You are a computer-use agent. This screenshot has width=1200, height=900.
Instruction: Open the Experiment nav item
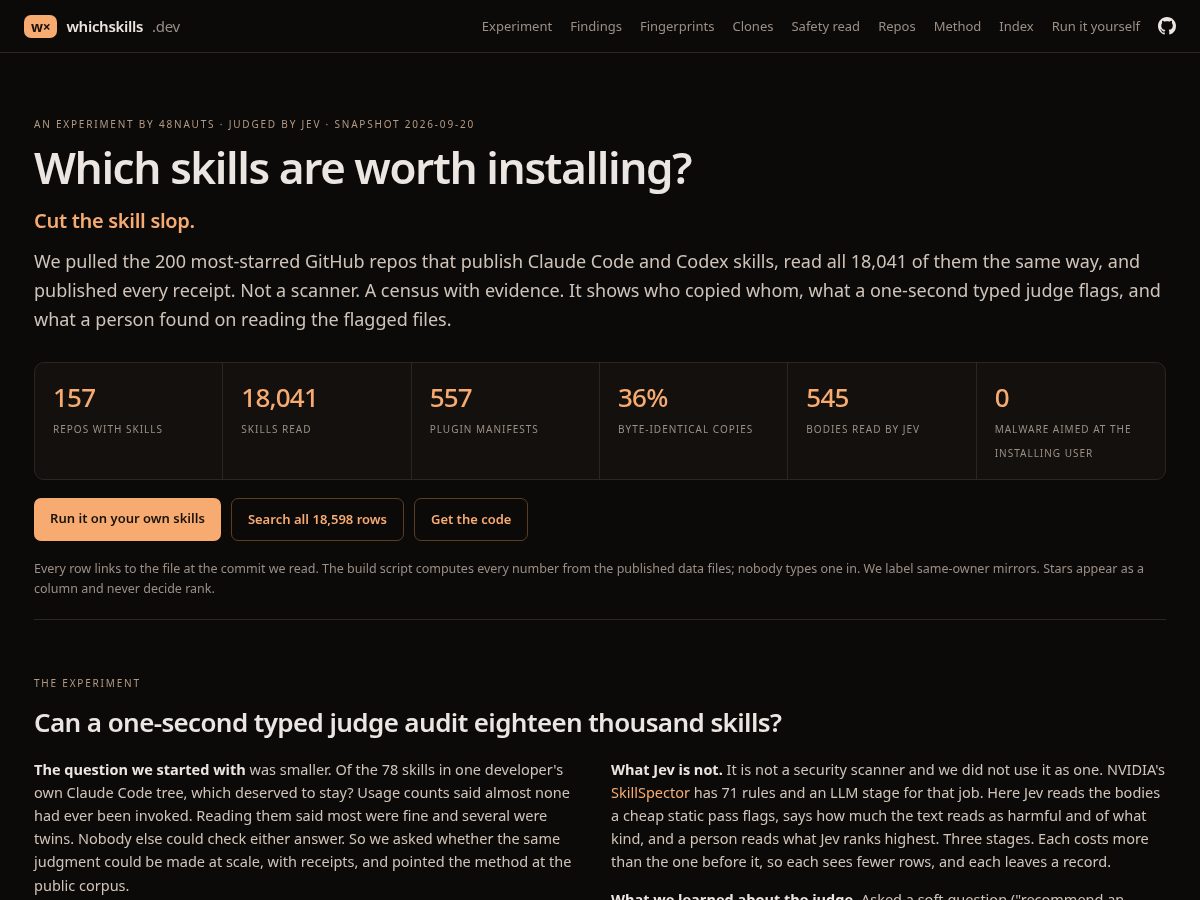click(517, 27)
